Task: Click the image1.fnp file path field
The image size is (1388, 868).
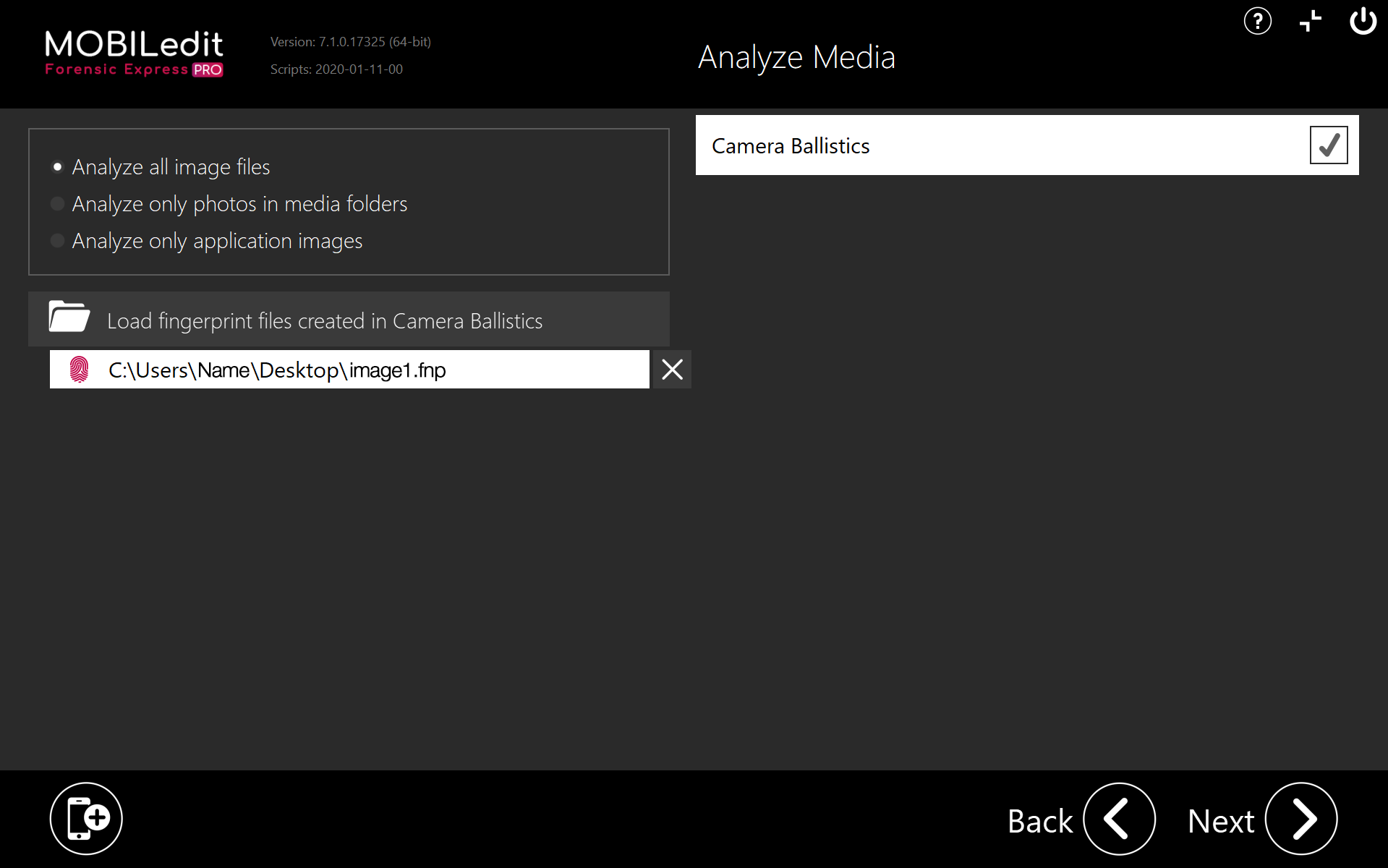Action: point(362,370)
